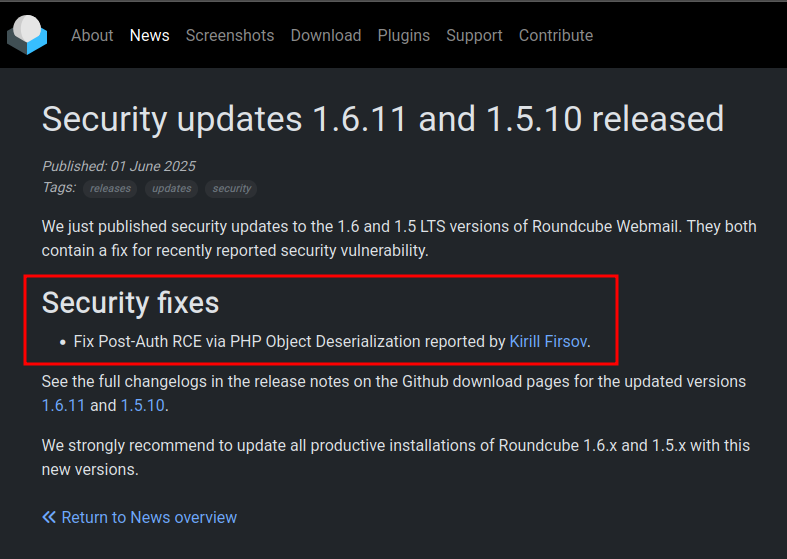Filter by the 'security' tag

pos(231,188)
